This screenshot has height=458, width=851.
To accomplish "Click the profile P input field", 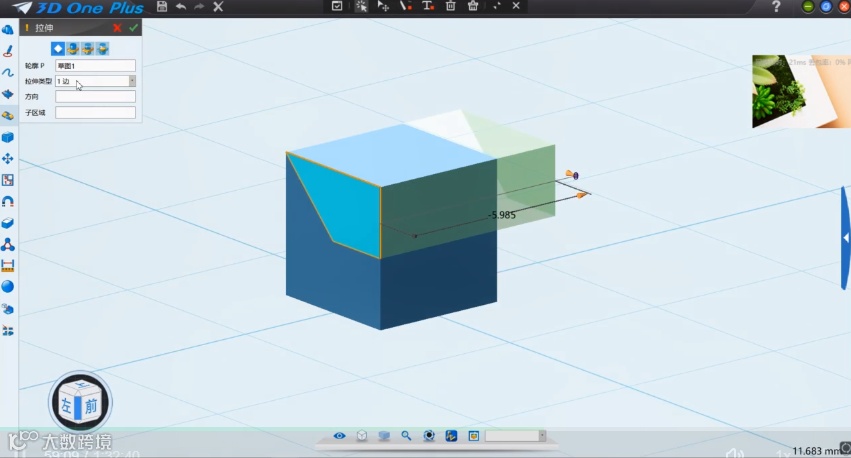I will pyautogui.click(x=95, y=66).
